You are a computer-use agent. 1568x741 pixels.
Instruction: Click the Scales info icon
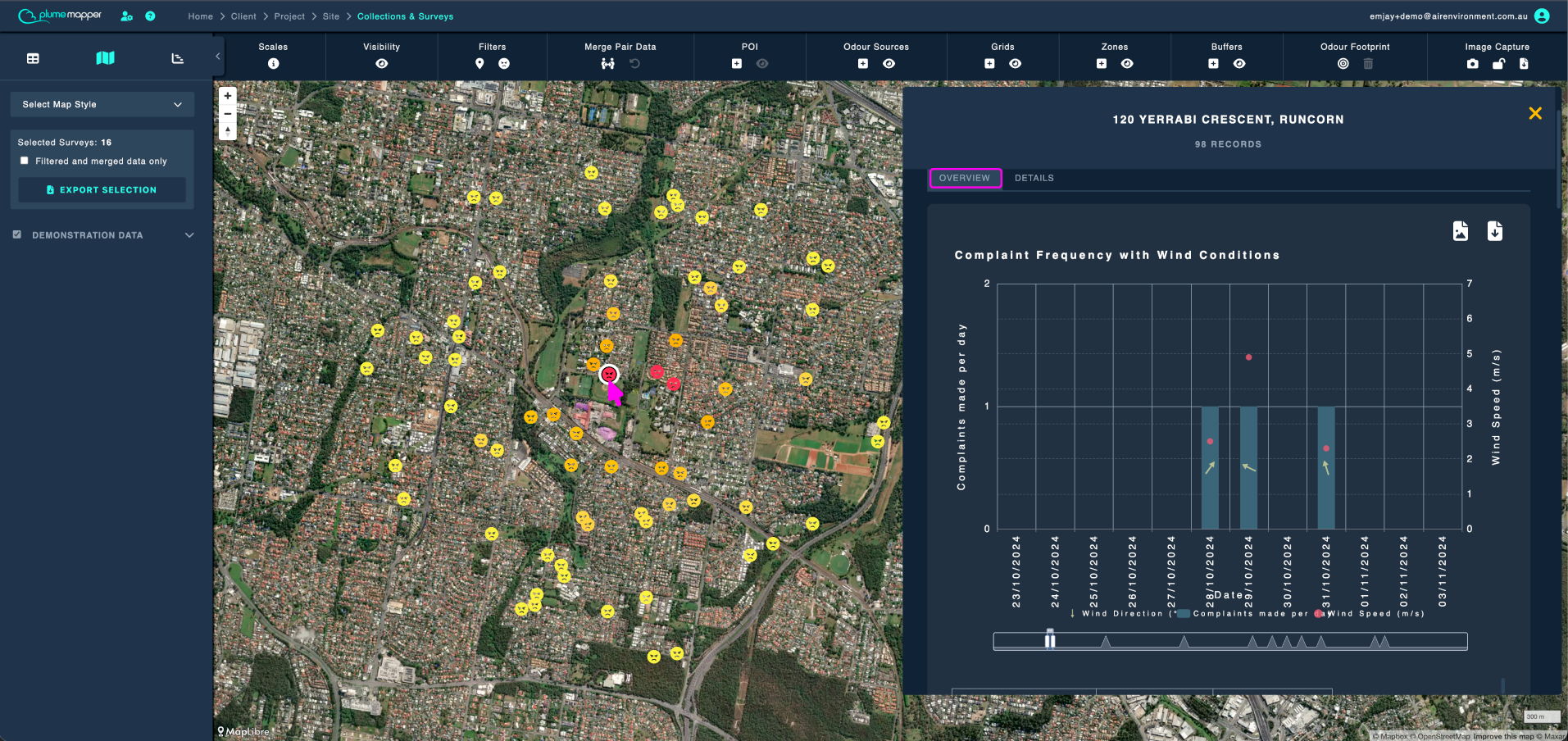[x=273, y=63]
